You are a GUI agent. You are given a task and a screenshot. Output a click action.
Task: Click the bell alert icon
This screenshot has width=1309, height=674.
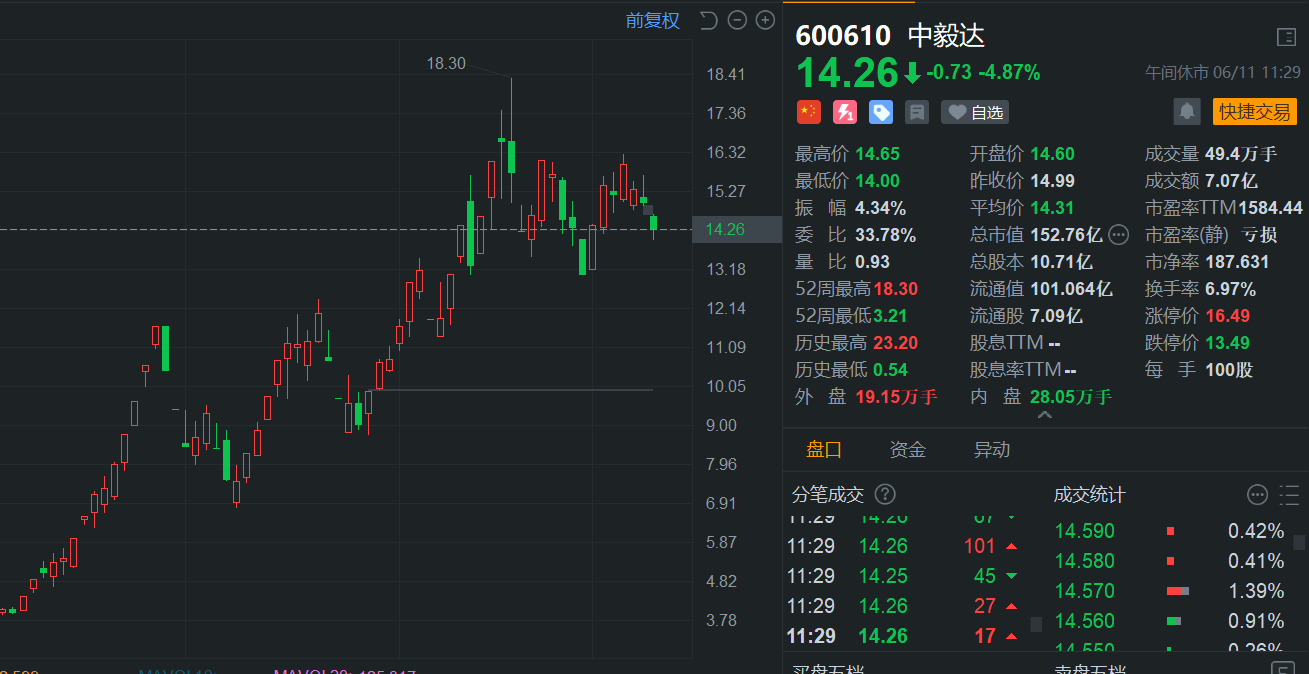click(1187, 111)
